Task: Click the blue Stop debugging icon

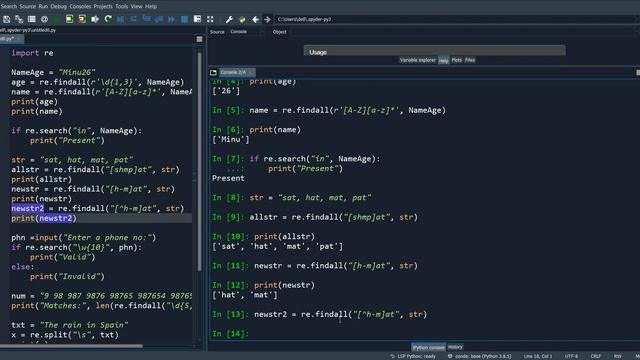Action: [x=184, y=19]
